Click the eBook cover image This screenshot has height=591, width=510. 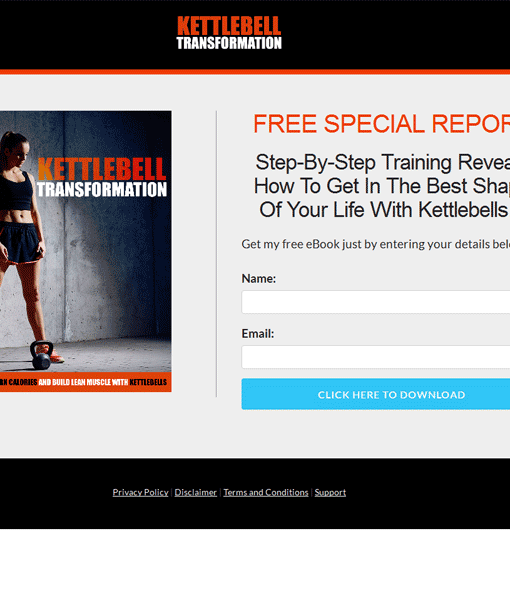(86, 251)
